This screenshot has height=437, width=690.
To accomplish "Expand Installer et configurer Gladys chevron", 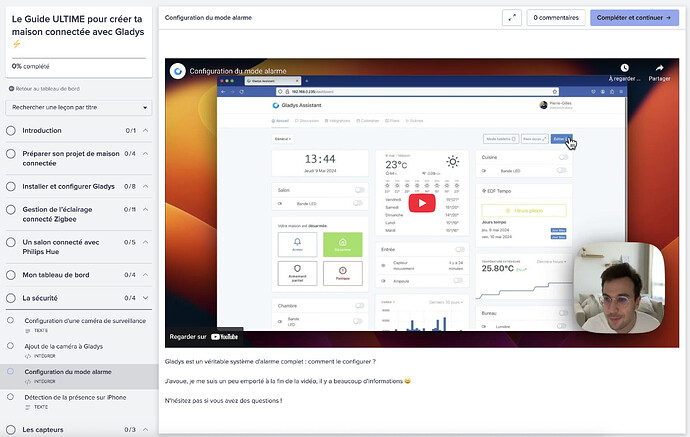I will click(145, 187).
